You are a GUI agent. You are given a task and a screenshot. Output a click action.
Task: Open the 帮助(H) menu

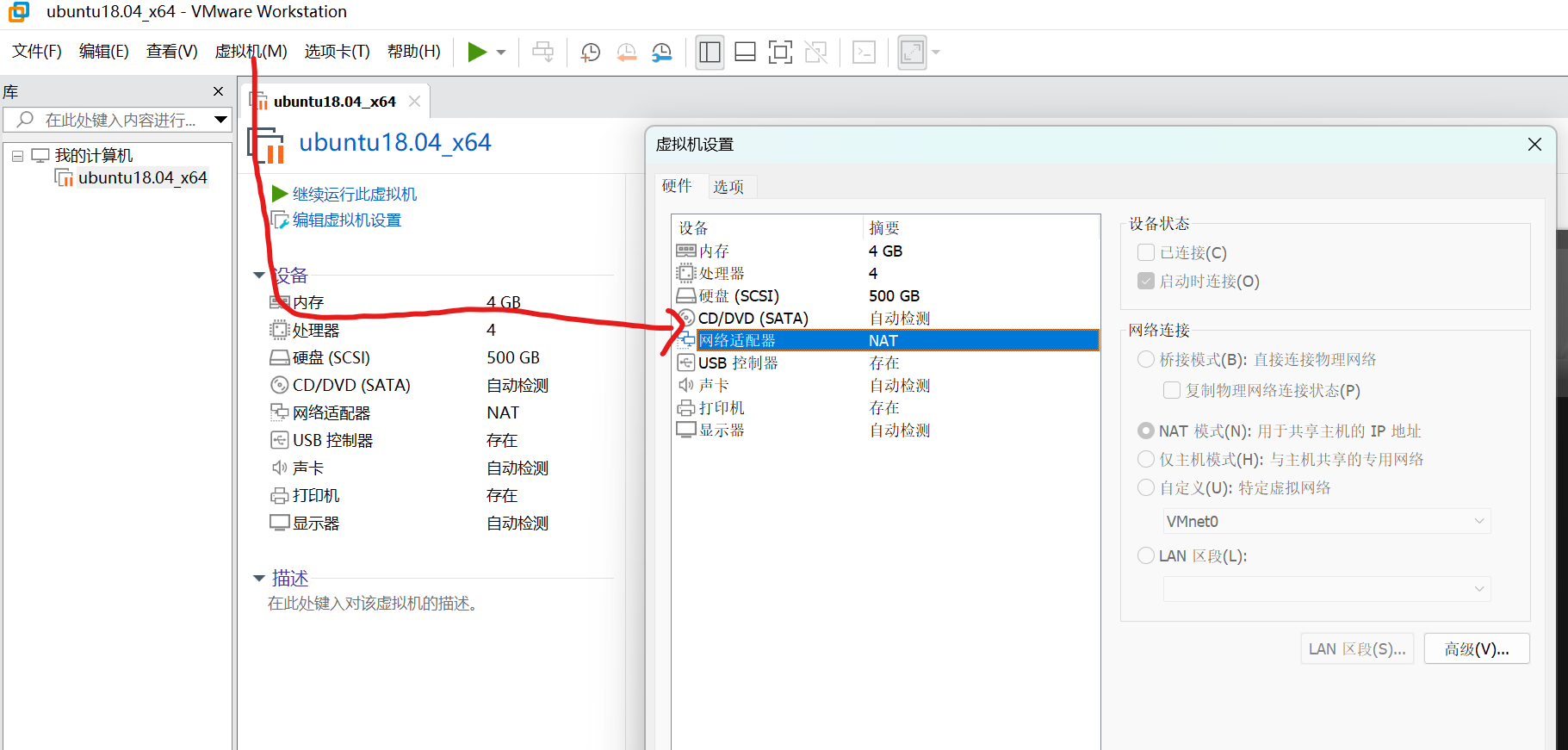point(413,52)
